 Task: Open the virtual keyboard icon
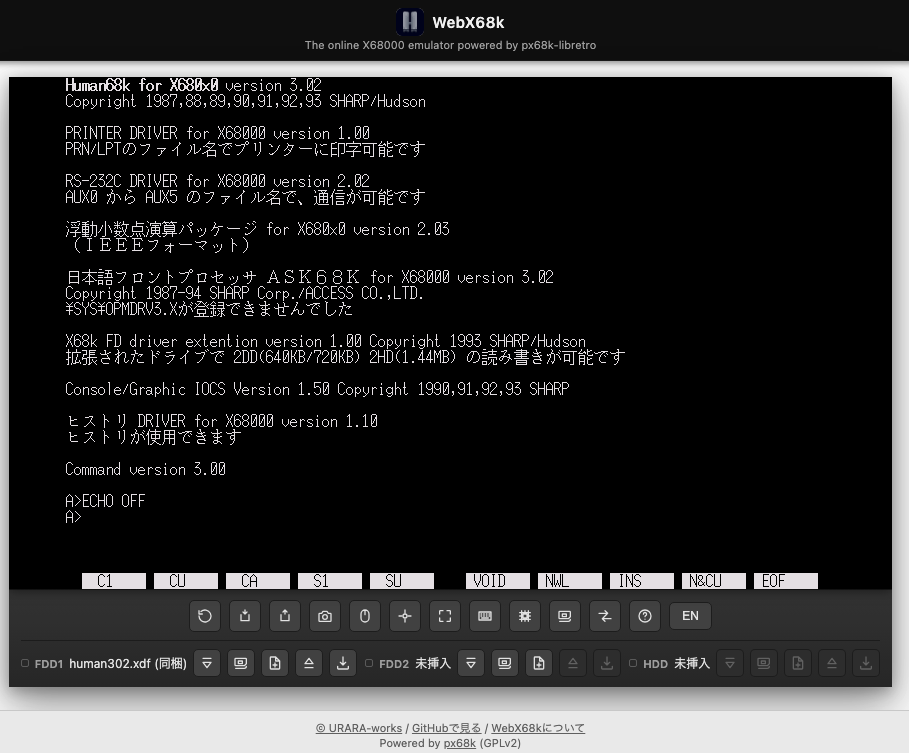(x=485, y=616)
